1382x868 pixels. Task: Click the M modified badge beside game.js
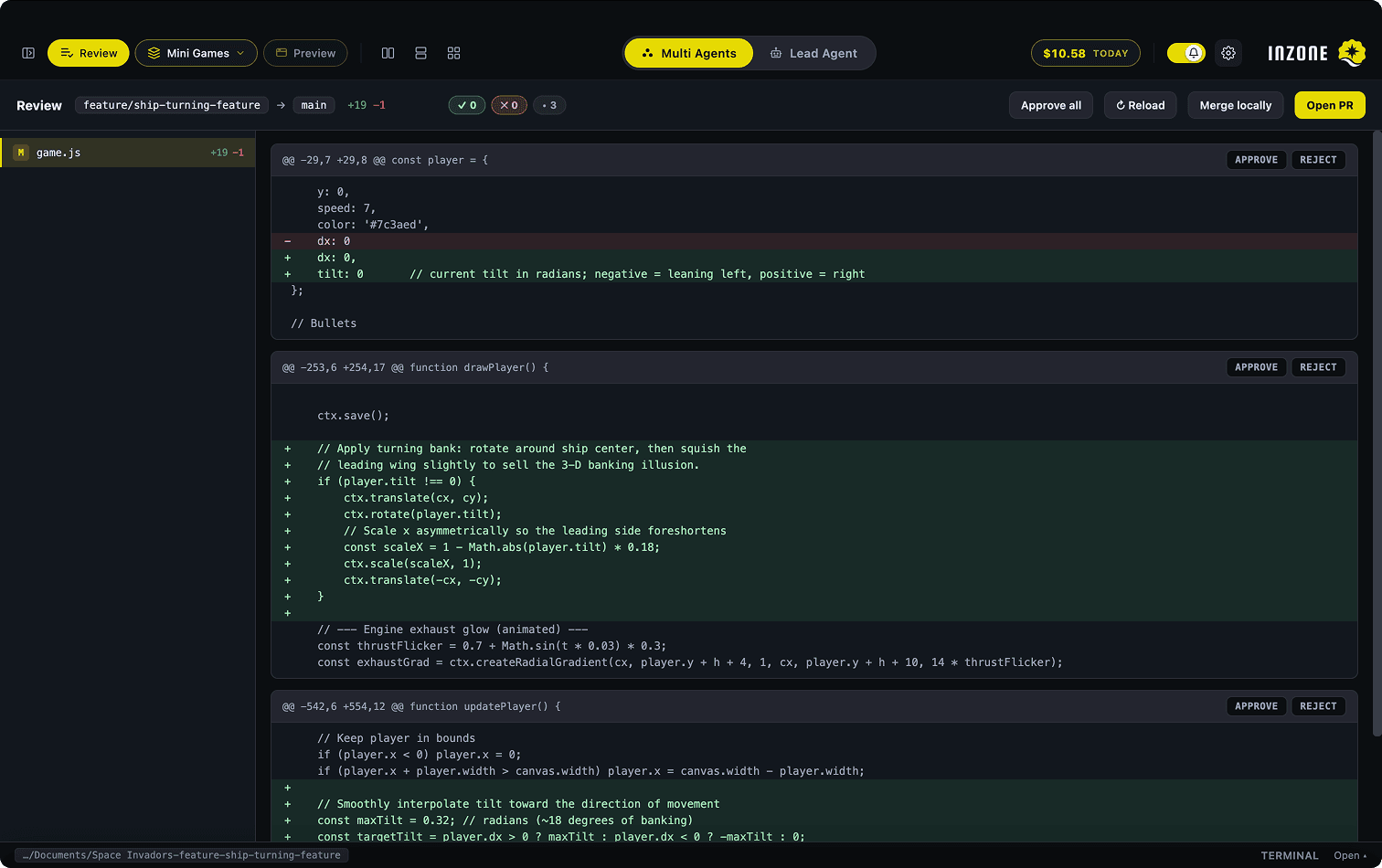[21, 153]
